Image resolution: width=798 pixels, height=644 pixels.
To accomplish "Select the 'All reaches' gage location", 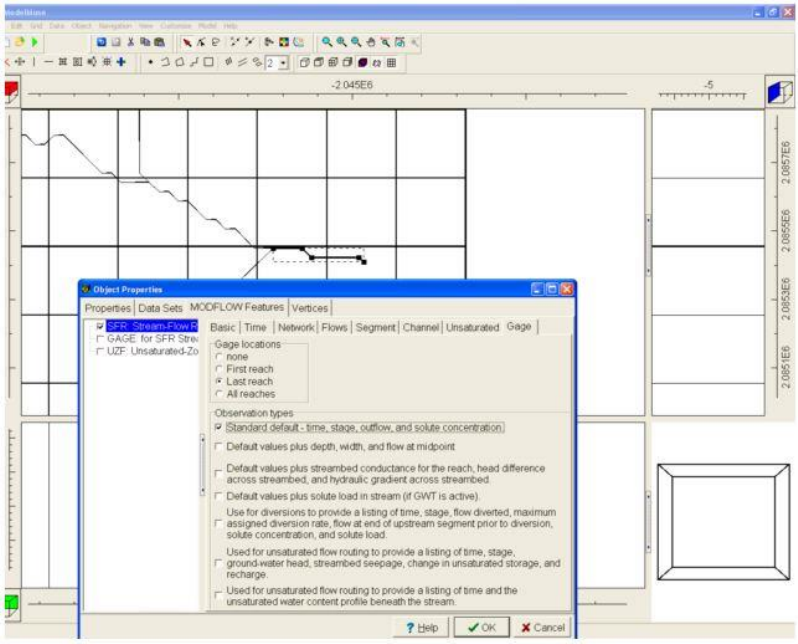I will point(219,393).
